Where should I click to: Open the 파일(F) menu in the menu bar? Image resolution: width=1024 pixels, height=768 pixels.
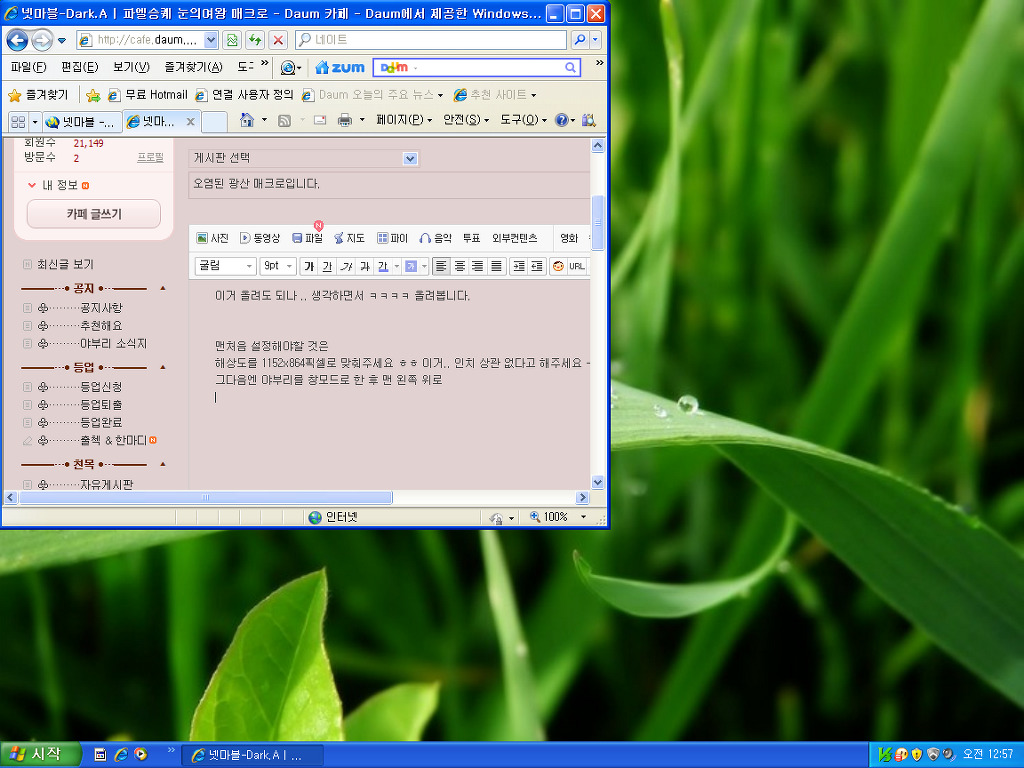click(x=28, y=67)
